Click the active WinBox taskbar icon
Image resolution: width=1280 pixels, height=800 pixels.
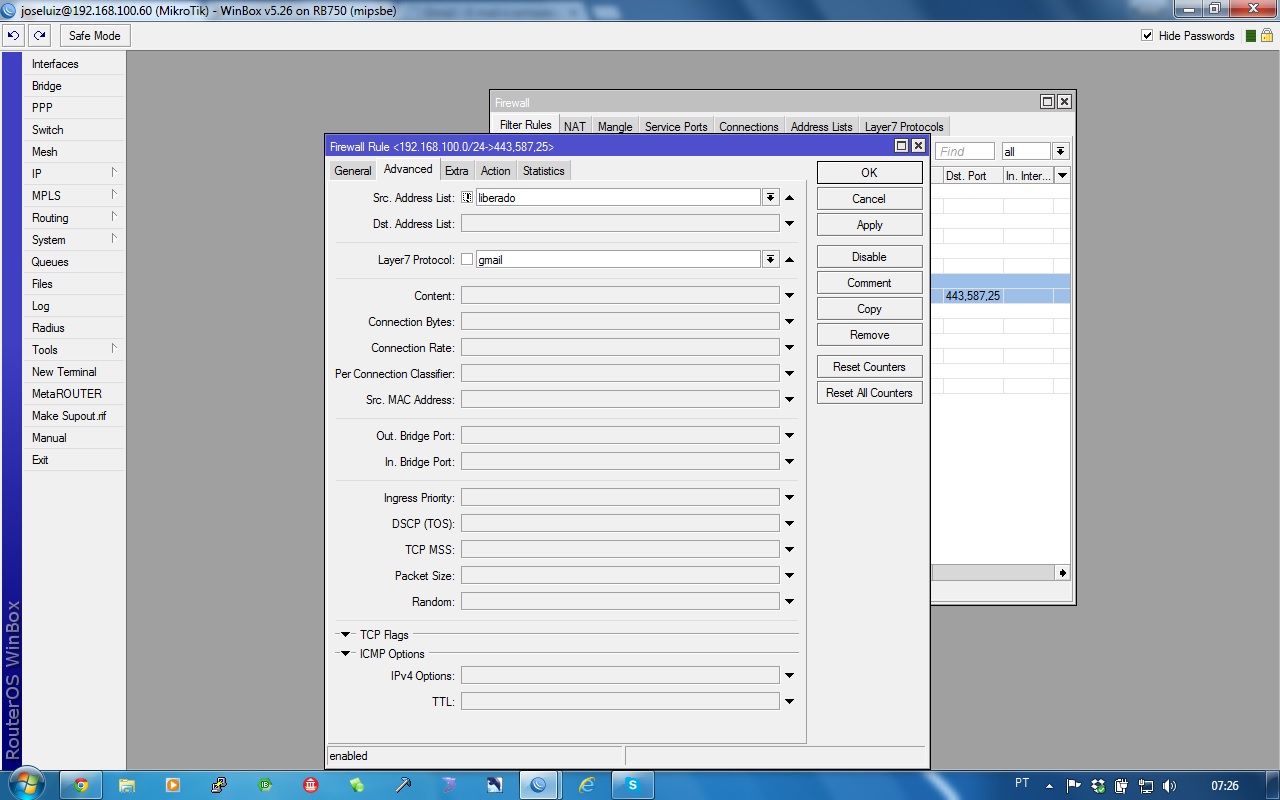point(539,785)
